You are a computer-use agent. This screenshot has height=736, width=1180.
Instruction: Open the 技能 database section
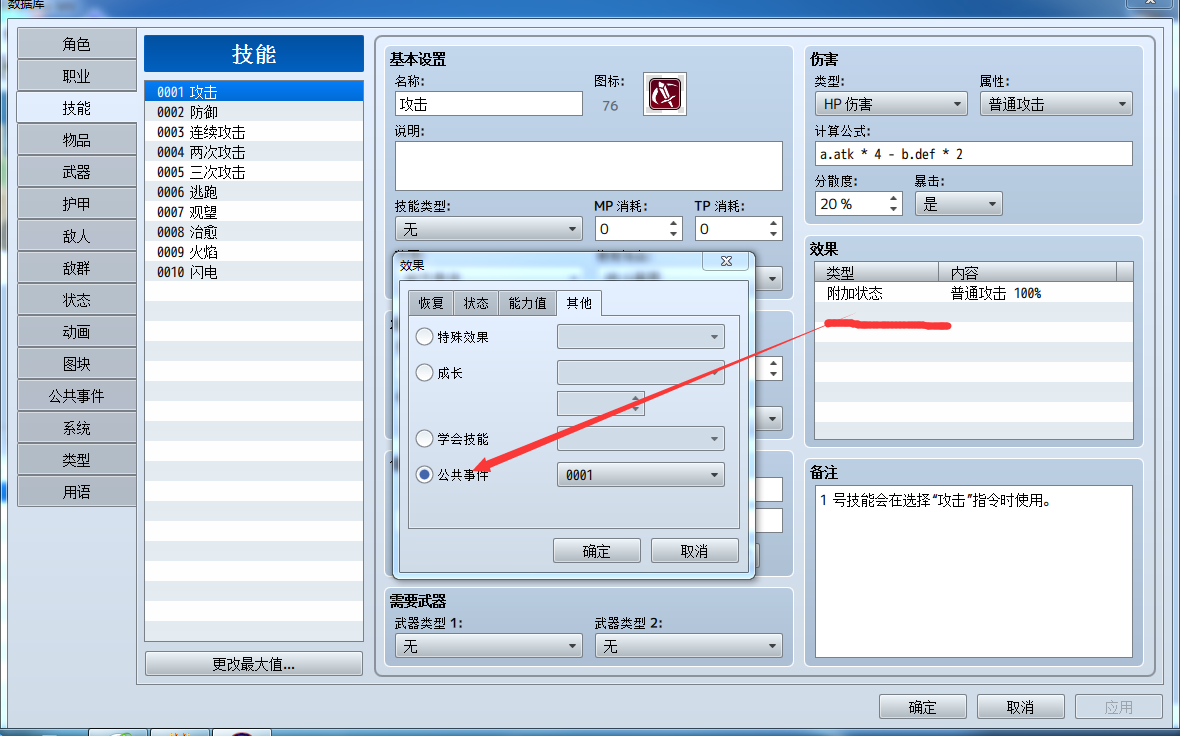click(x=77, y=108)
